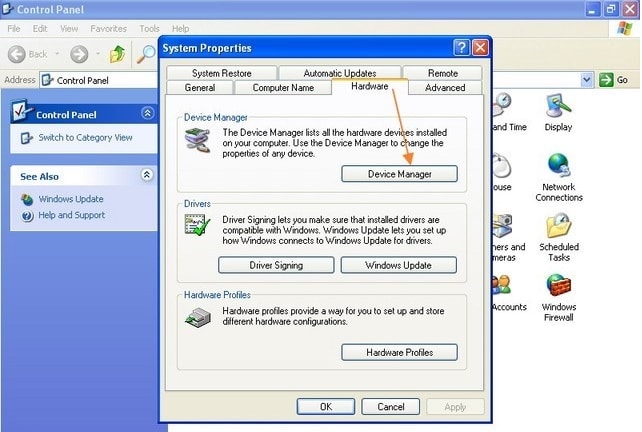Open Windows Update link in See Also
642x432 pixels.
coord(71,199)
